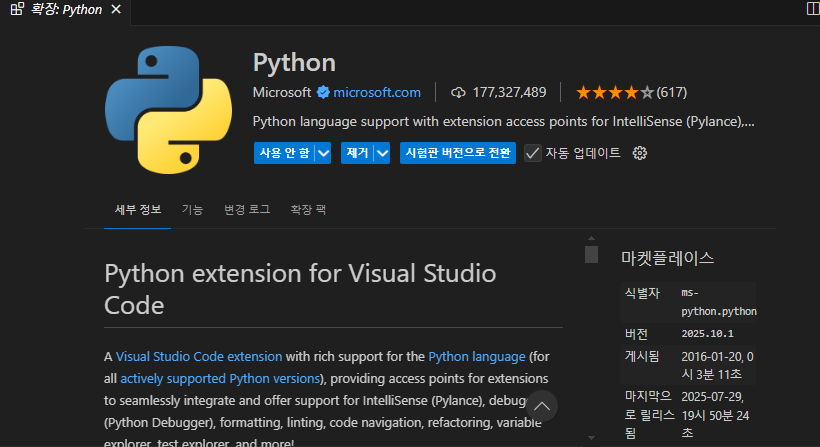Click the 제거 button

click(358, 153)
